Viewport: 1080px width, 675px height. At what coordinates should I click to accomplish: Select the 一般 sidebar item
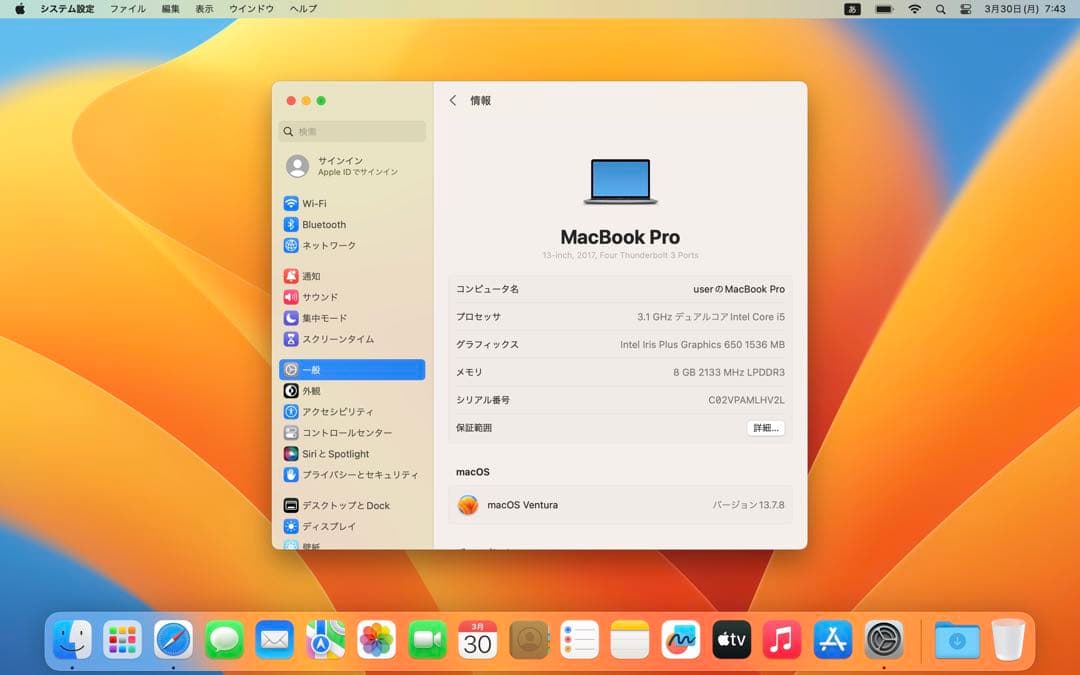pos(352,370)
